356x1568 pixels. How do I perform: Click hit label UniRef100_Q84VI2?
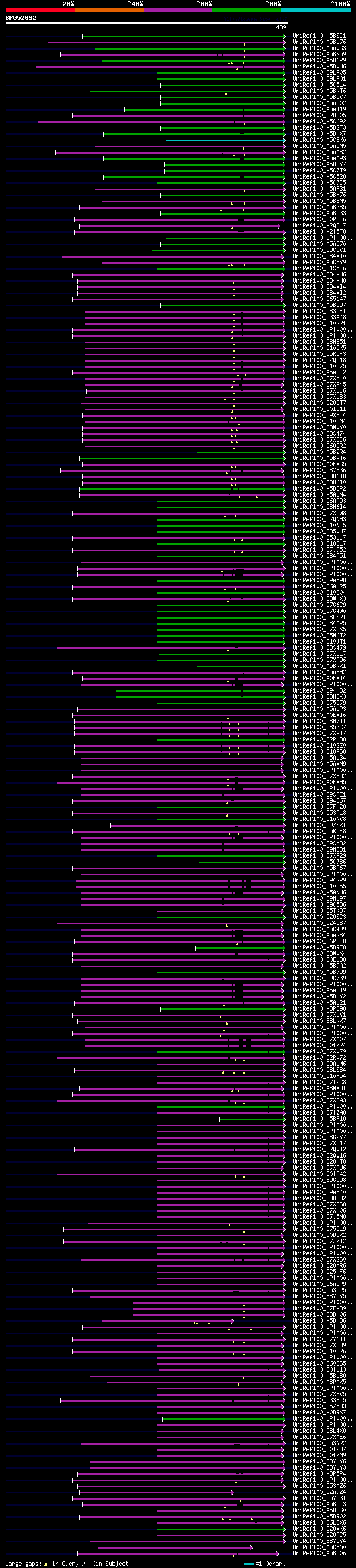pos(319,293)
